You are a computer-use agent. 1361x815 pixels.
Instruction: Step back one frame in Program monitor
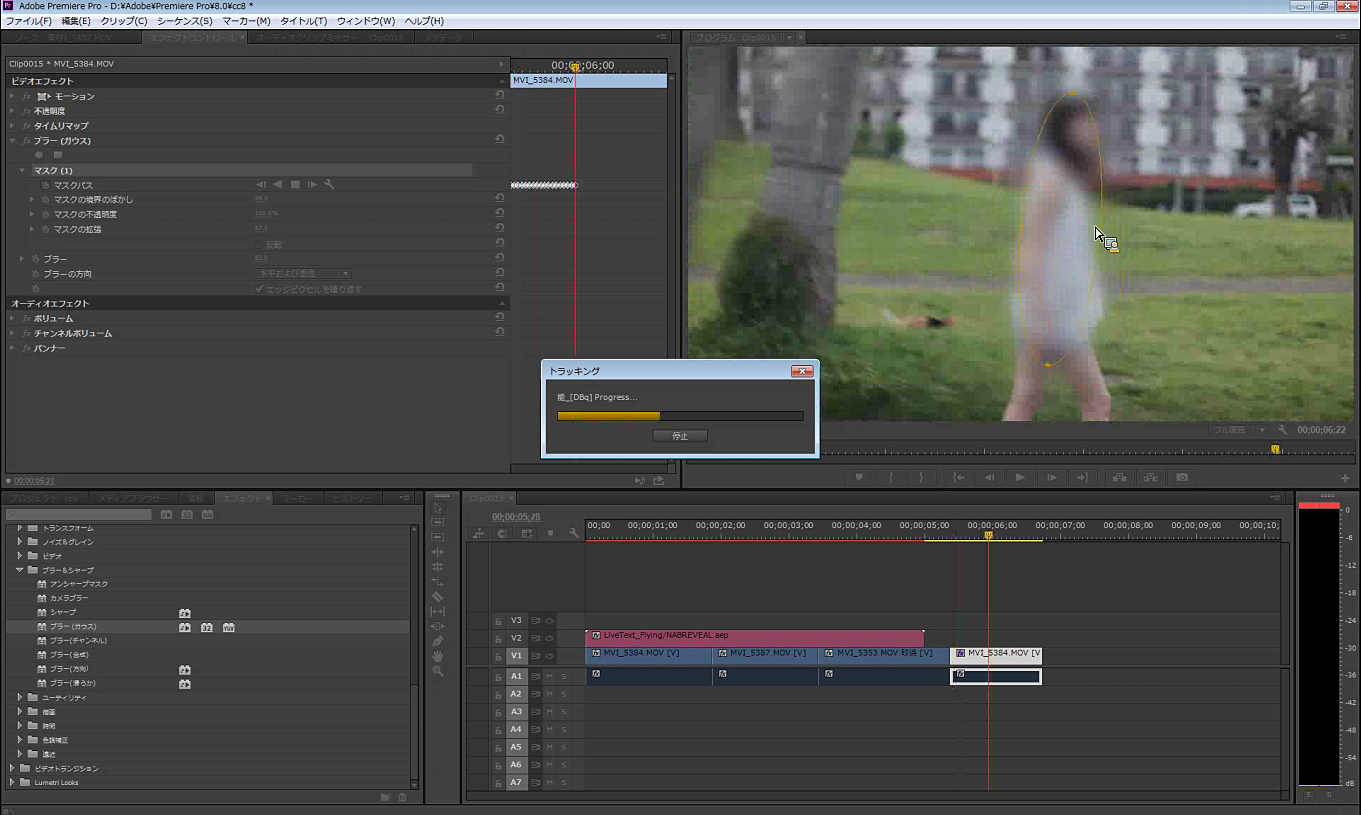pos(988,478)
